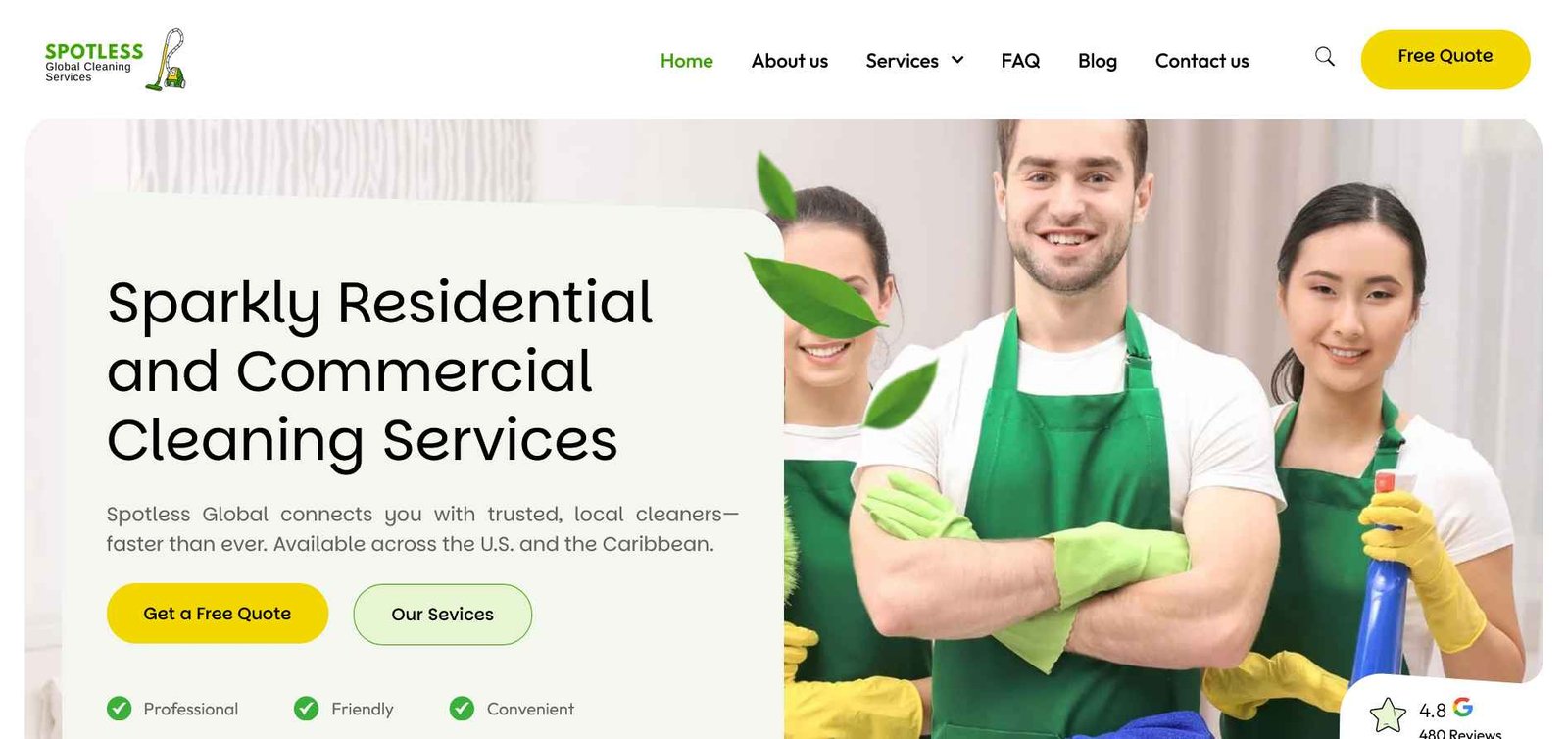Viewport: 1568px width, 739px height.
Task: Open the Services menu item
Action: (902, 61)
